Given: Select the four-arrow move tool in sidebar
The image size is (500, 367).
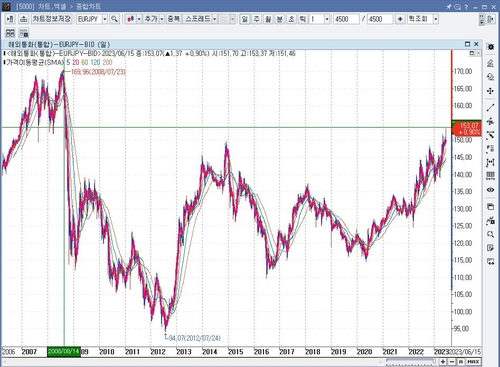Looking at the screenshot, I should point(490,91).
